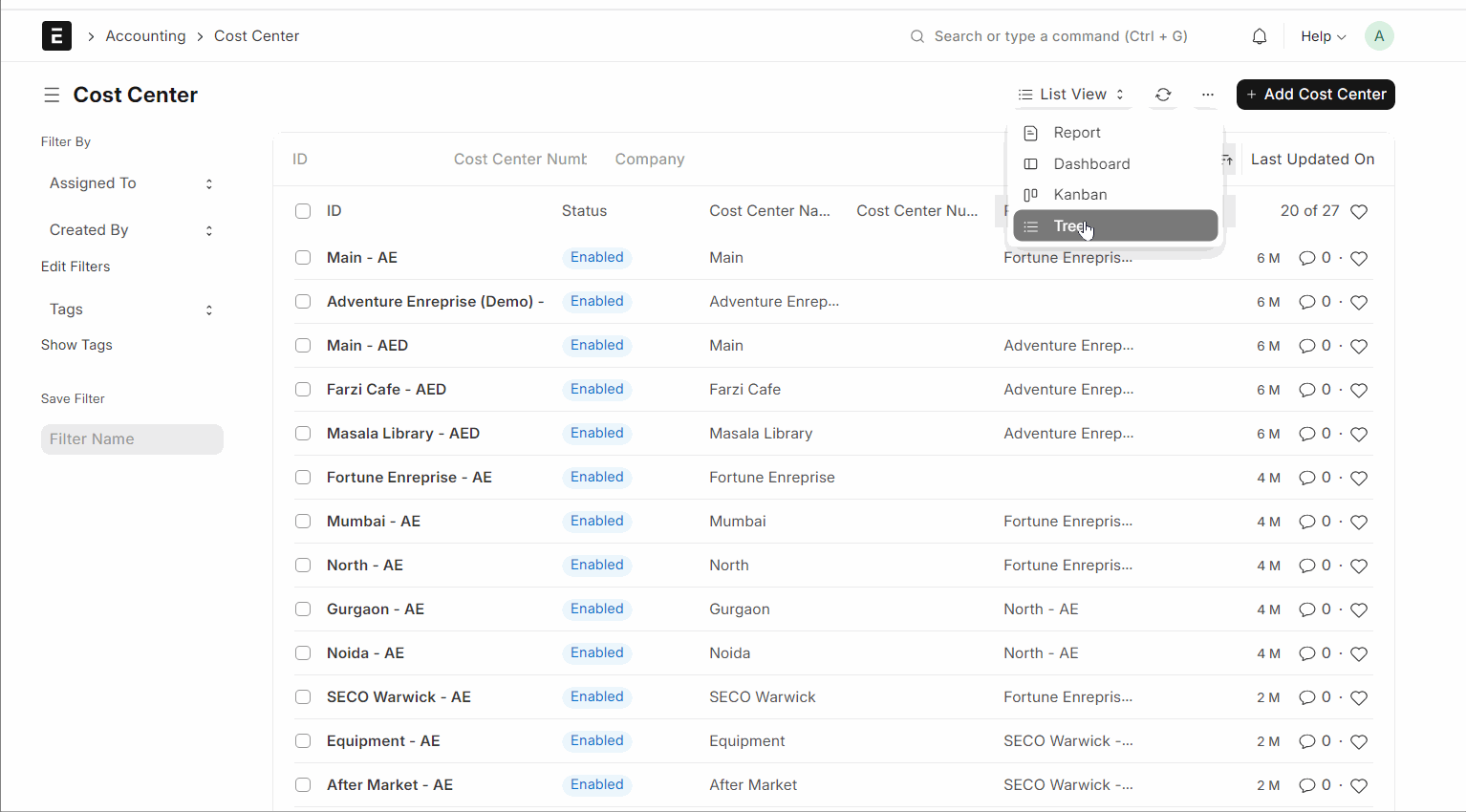Click comment icon on Farzi Cafe row

(x=1306, y=390)
